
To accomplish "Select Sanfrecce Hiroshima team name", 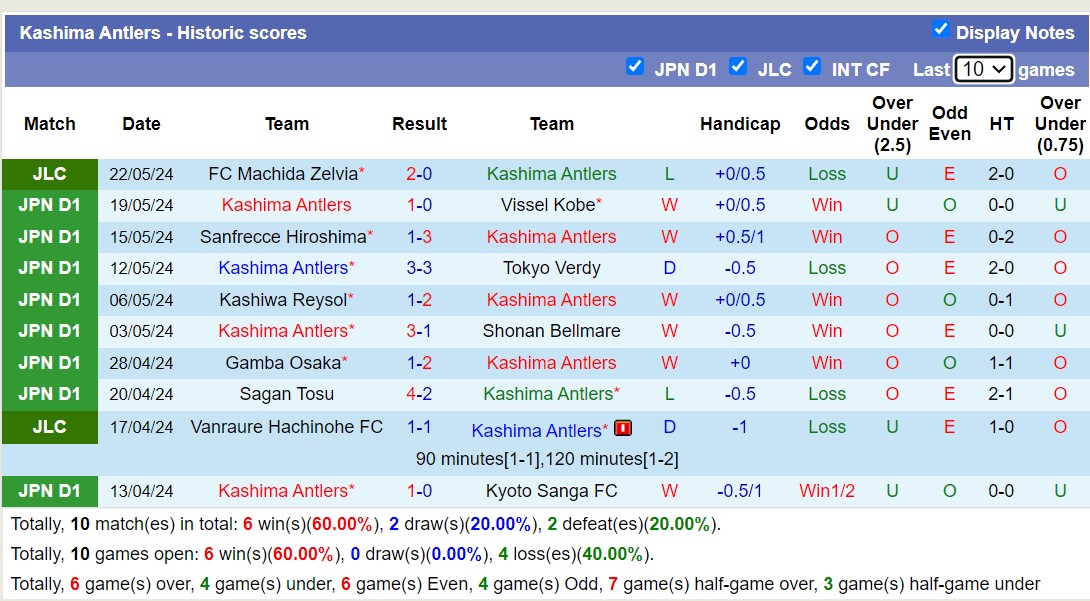I will point(282,237).
